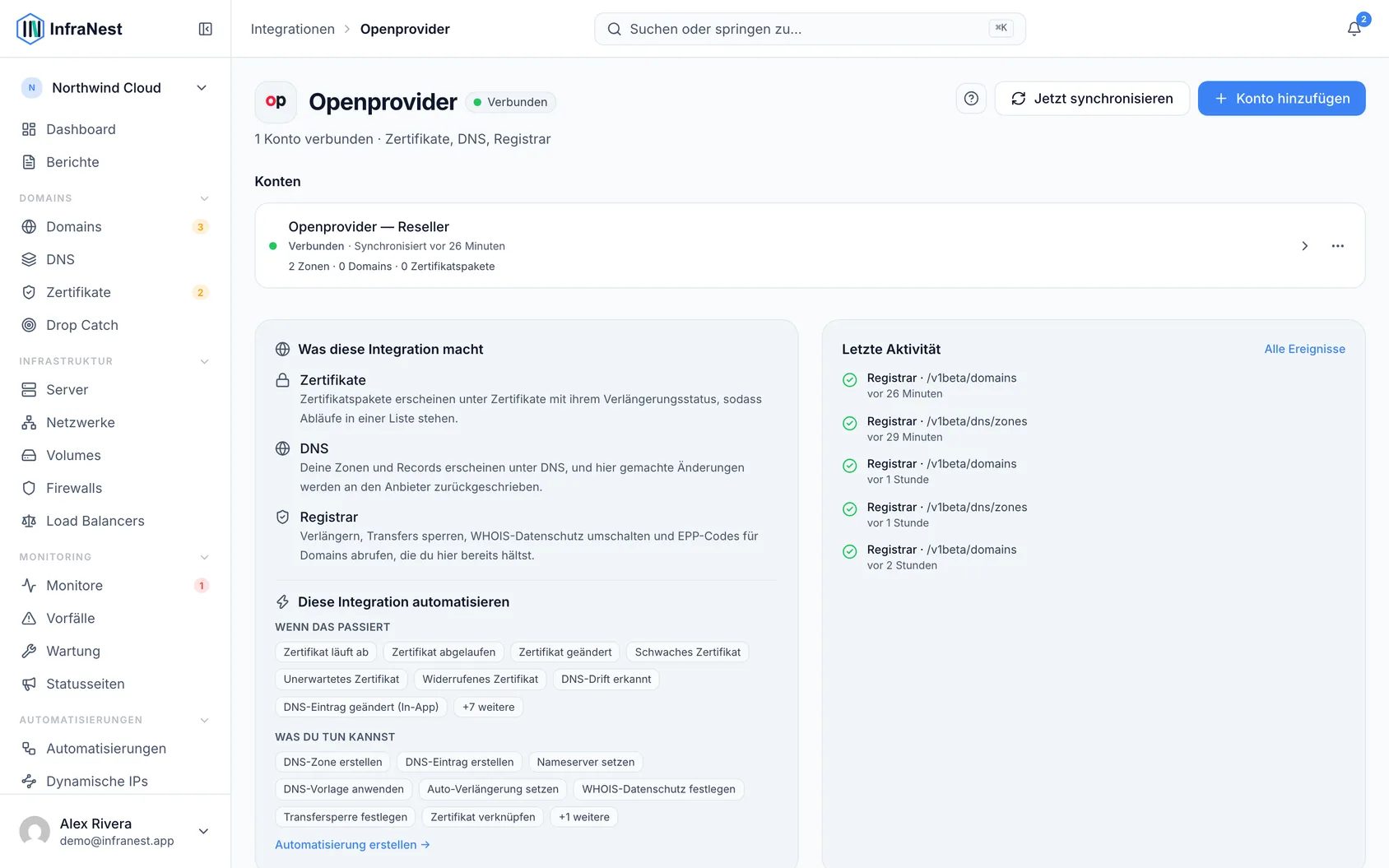Click the Firewalls shield icon
Image resolution: width=1389 pixels, height=868 pixels.
[x=29, y=488]
